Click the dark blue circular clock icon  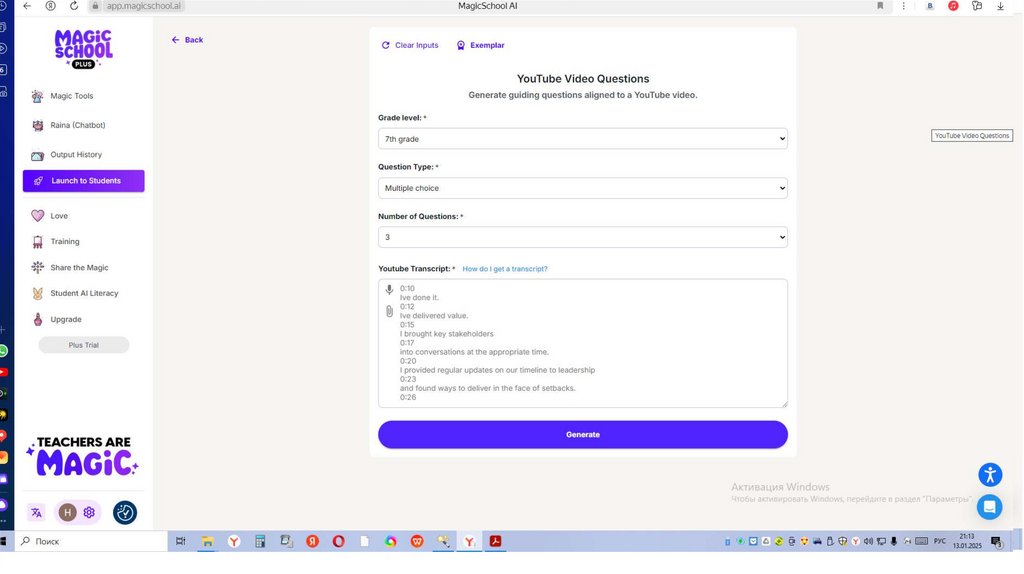pyautogui.click(x=125, y=513)
